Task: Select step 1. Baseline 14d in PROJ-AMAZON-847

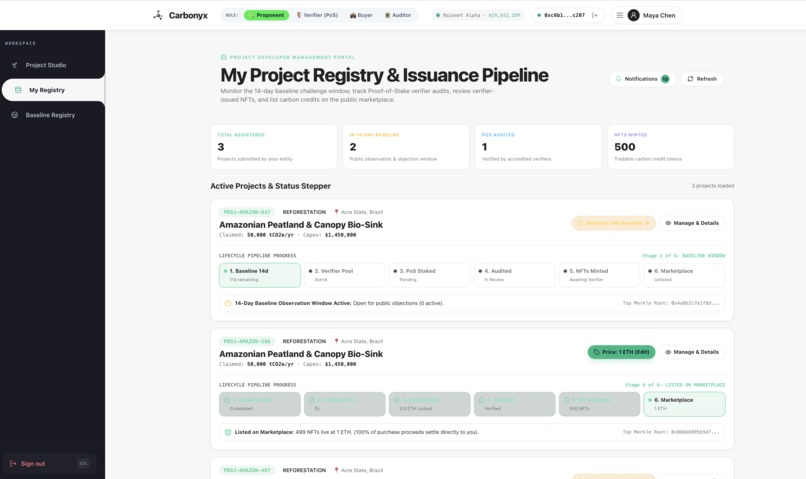Action: pos(260,275)
